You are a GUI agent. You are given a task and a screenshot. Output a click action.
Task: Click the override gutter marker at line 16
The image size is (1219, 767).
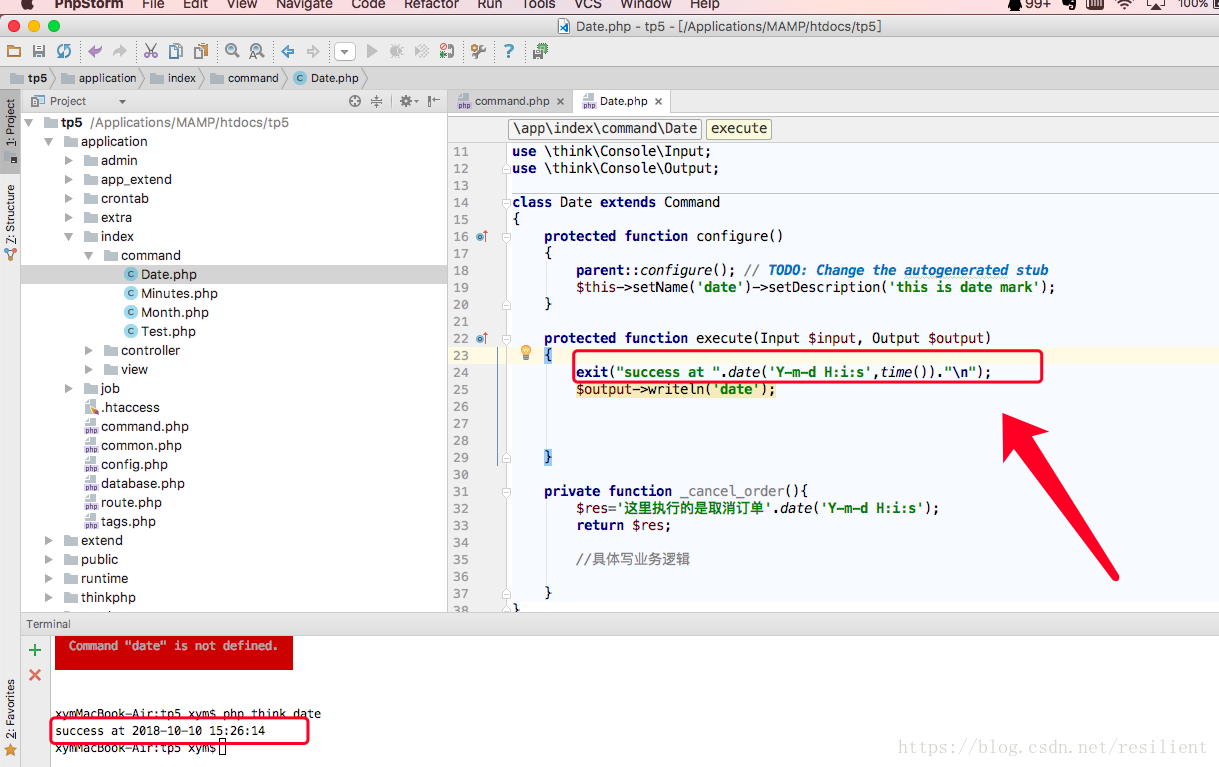pos(481,237)
